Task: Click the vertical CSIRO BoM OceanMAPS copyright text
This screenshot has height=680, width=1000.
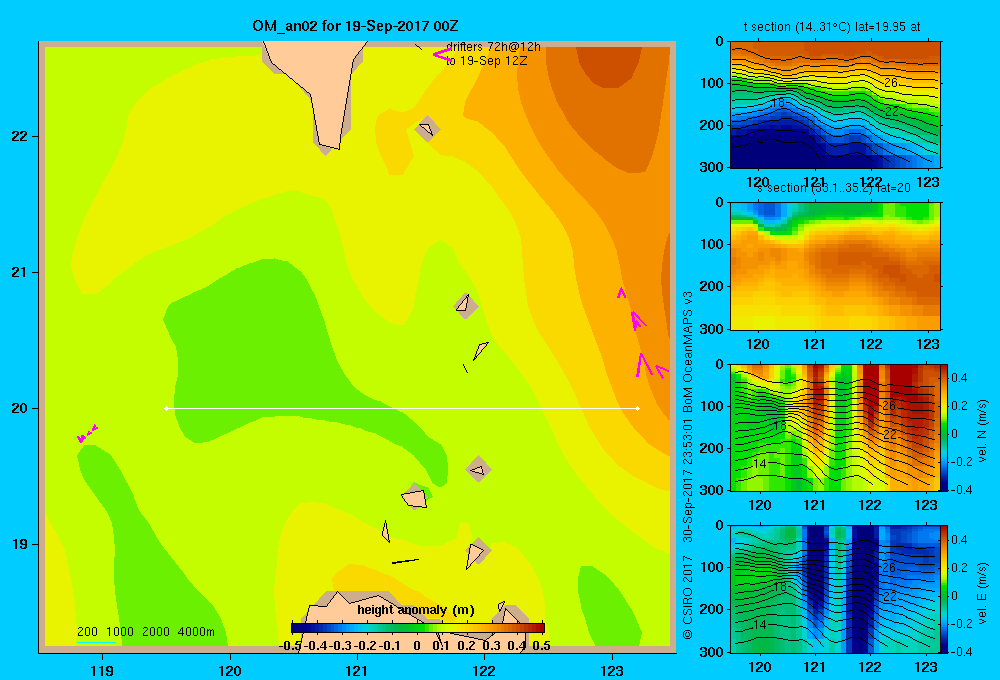Action: pyautogui.click(x=688, y=466)
